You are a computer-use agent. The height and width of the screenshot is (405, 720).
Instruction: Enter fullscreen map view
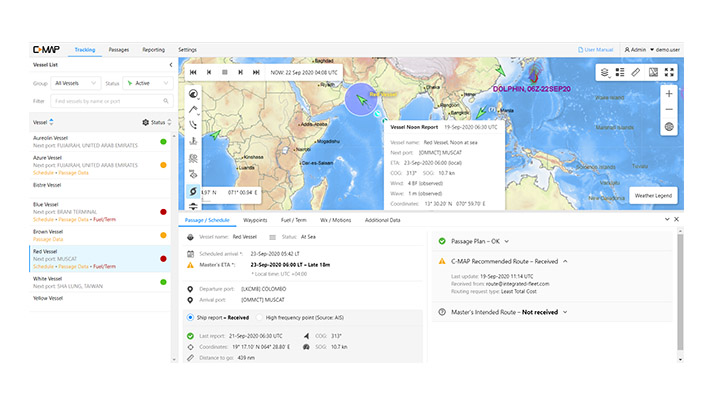point(669,72)
